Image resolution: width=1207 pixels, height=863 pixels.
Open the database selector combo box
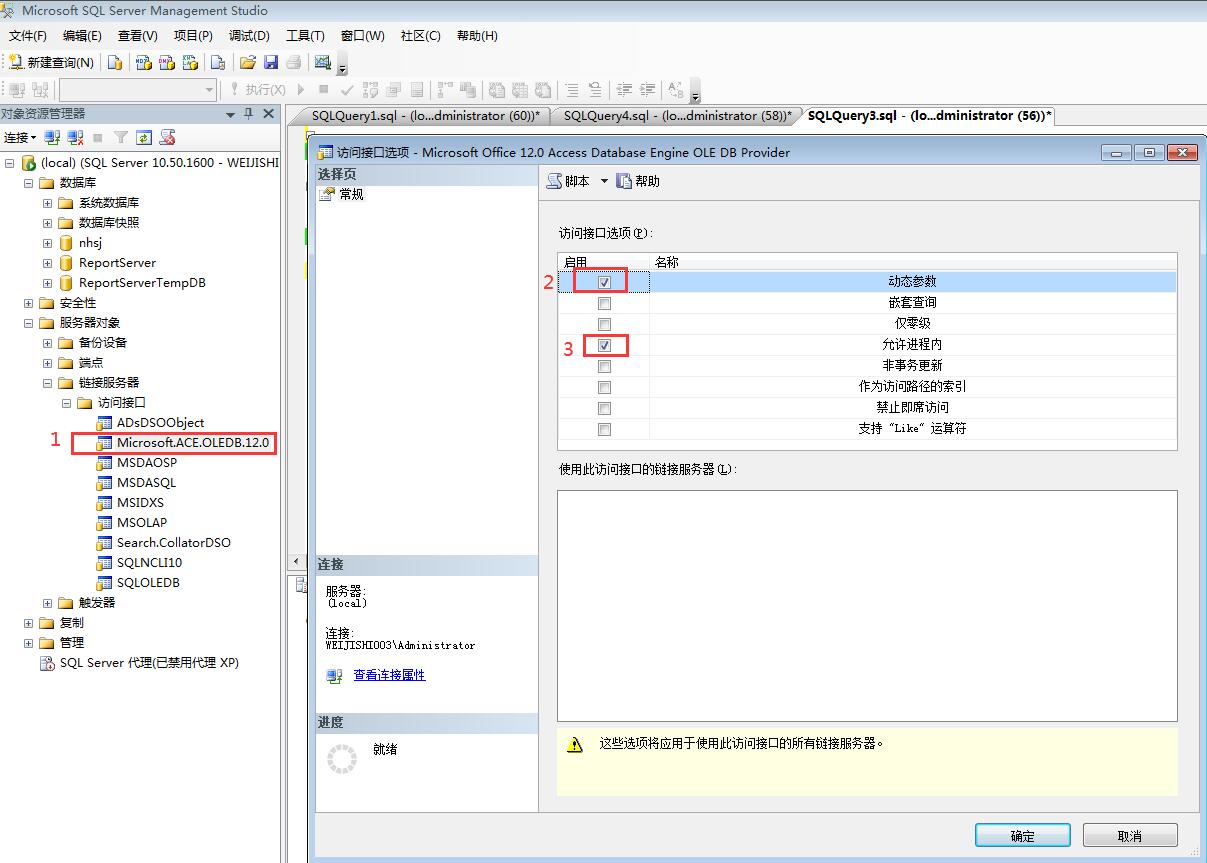(137, 89)
